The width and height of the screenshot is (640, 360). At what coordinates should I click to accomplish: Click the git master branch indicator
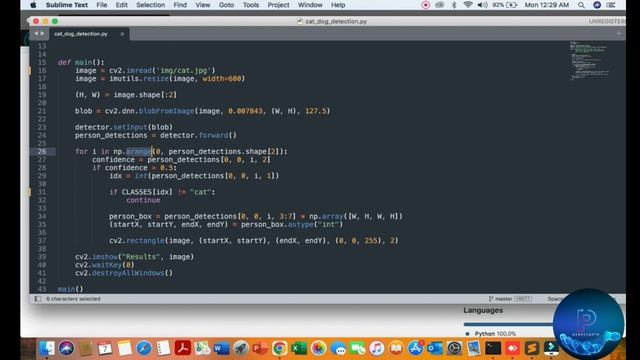pyautogui.click(x=510, y=299)
